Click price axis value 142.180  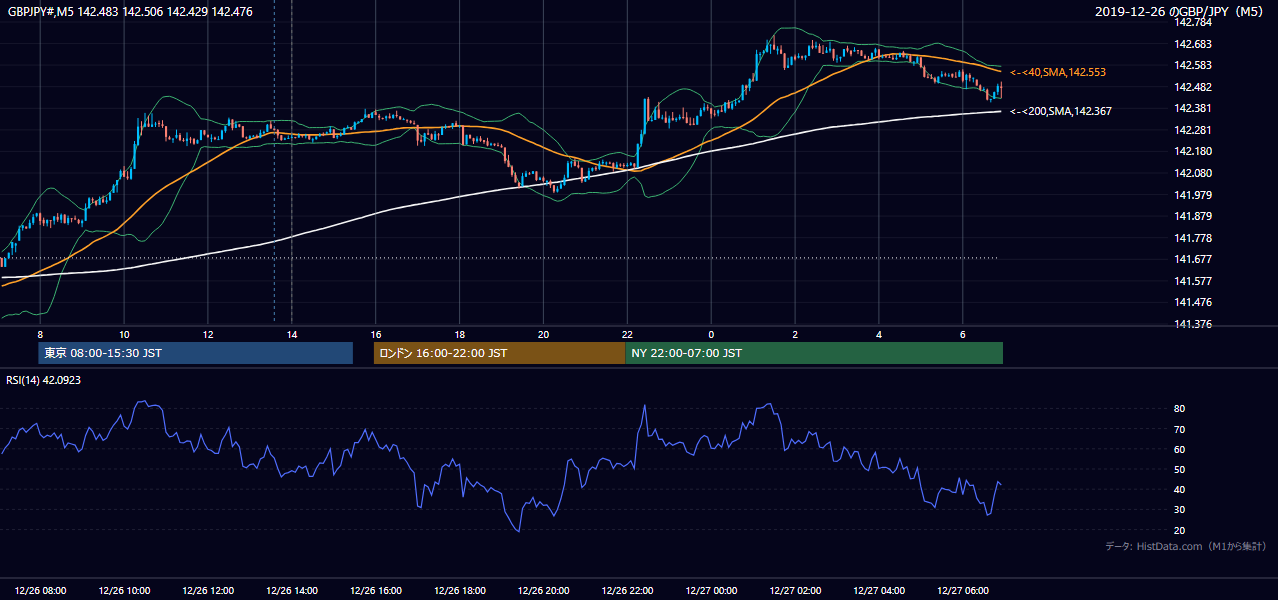coord(1191,152)
